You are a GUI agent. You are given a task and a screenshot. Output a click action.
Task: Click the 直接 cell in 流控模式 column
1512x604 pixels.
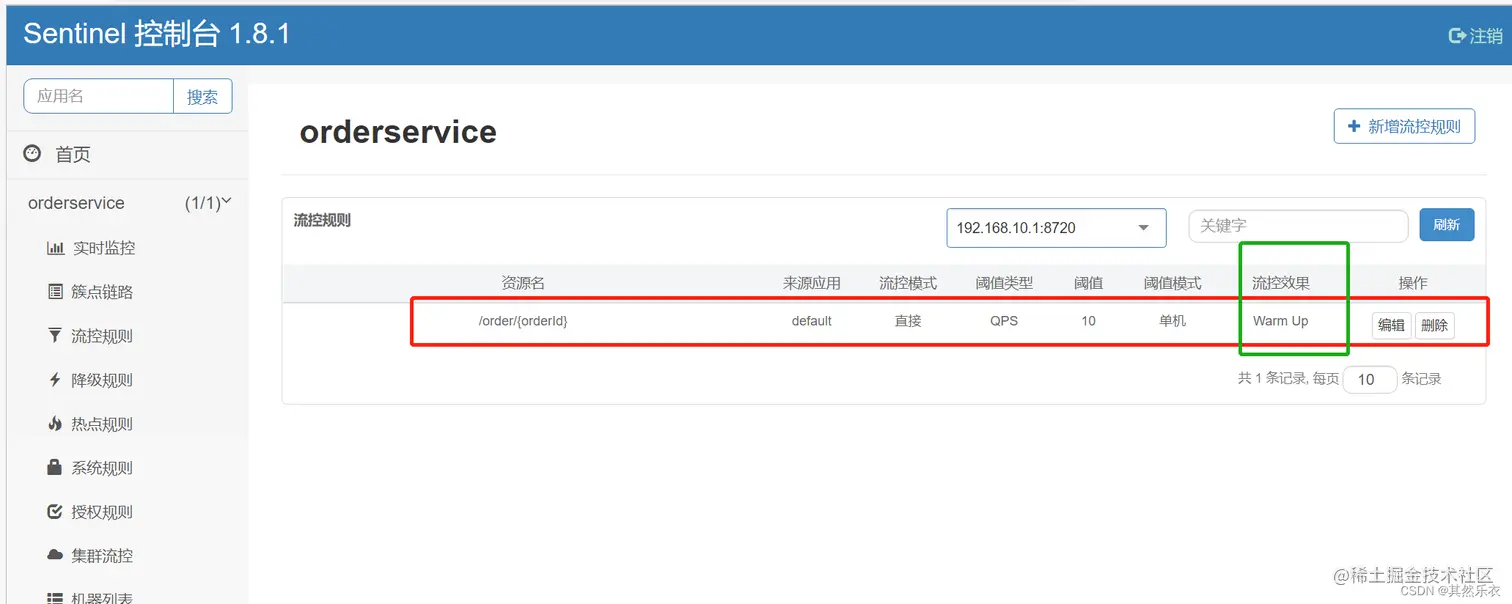[908, 321]
